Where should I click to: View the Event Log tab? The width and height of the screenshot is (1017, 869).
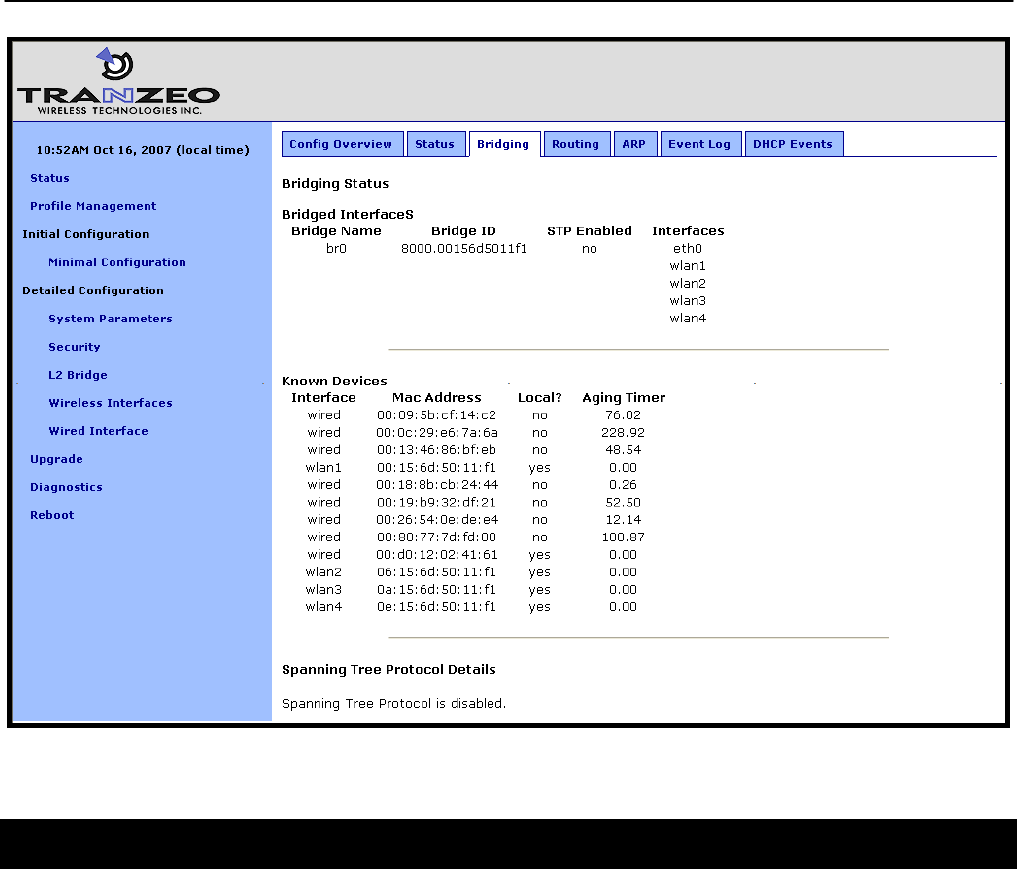[700, 144]
